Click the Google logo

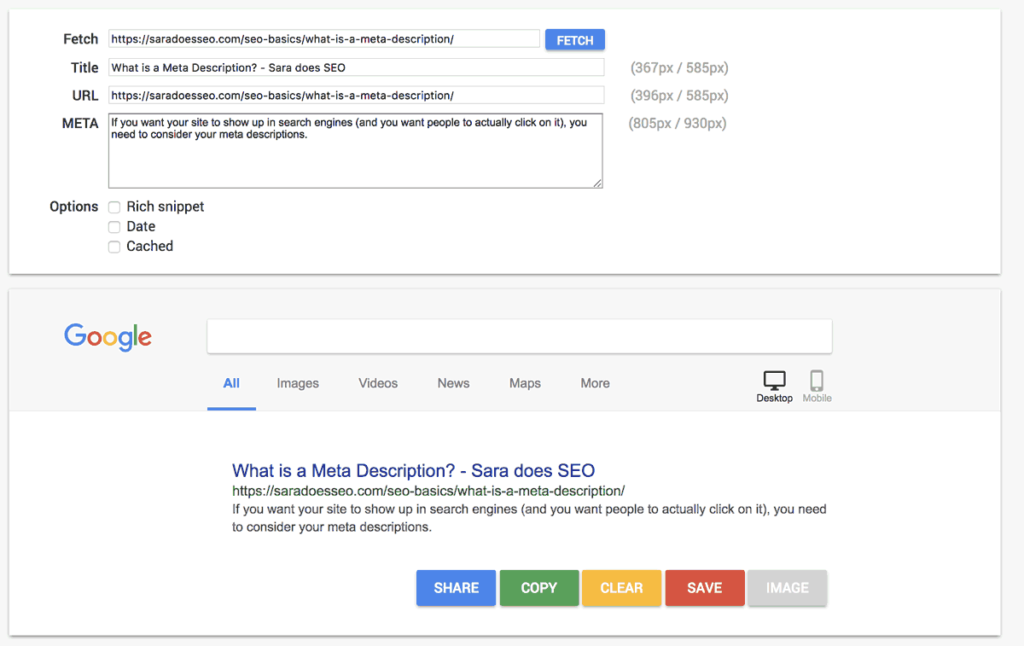point(108,337)
